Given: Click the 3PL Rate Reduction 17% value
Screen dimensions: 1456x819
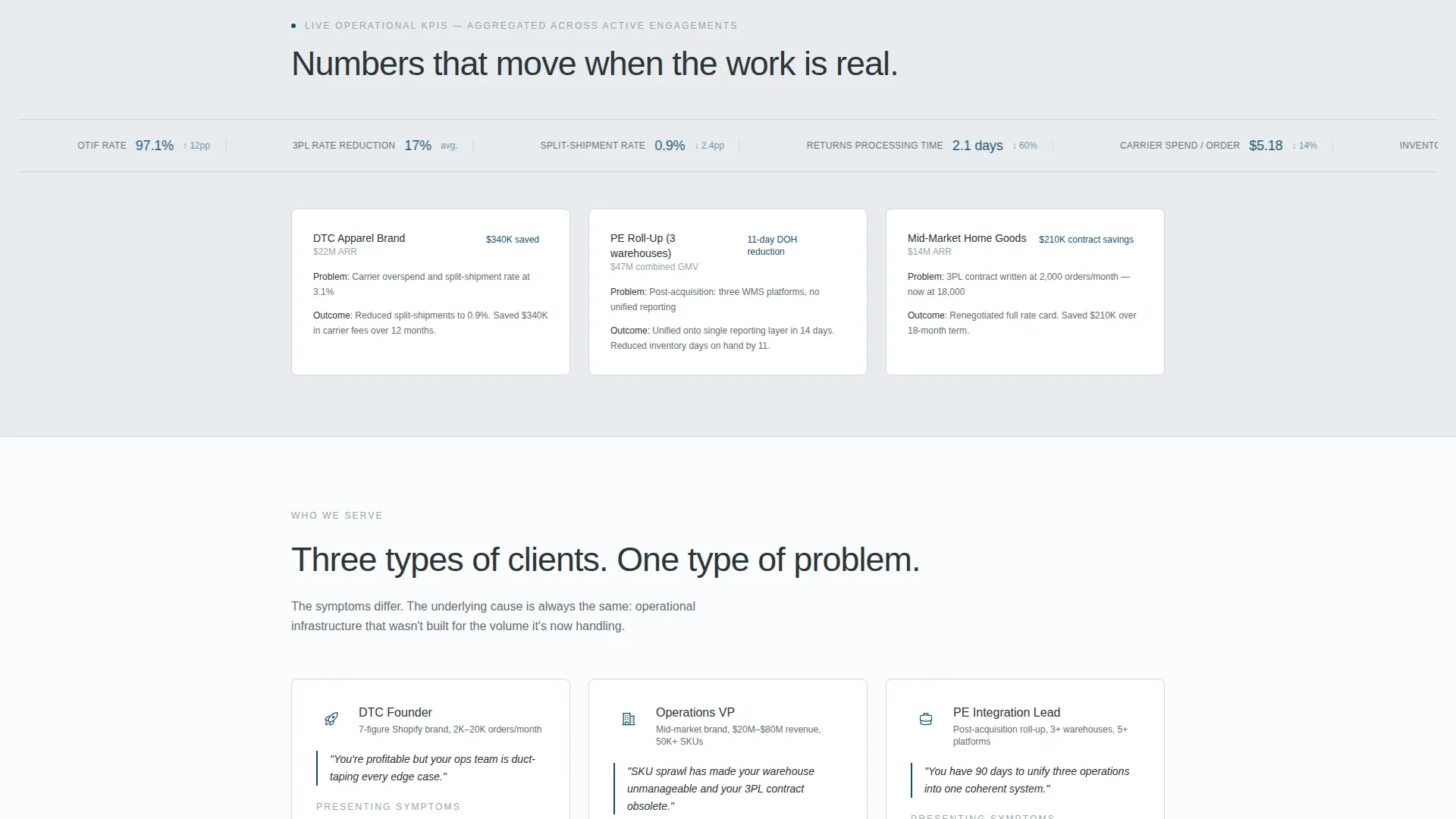Looking at the screenshot, I should tap(418, 146).
